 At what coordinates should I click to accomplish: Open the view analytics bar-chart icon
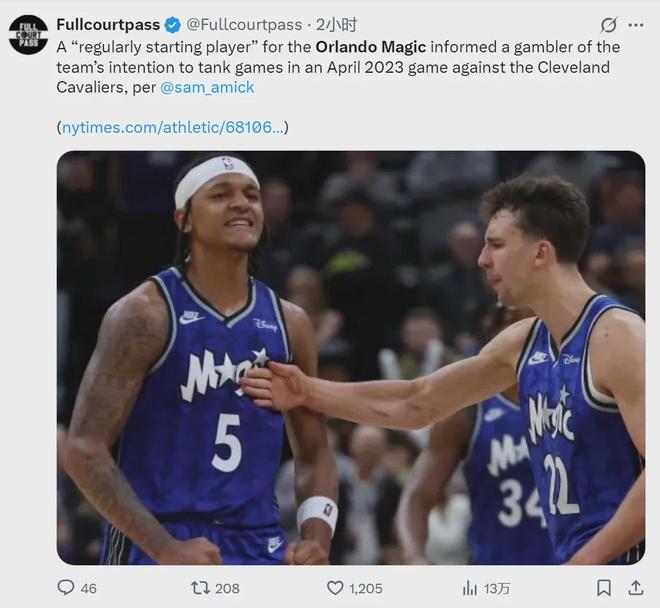click(x=469, y=588)
